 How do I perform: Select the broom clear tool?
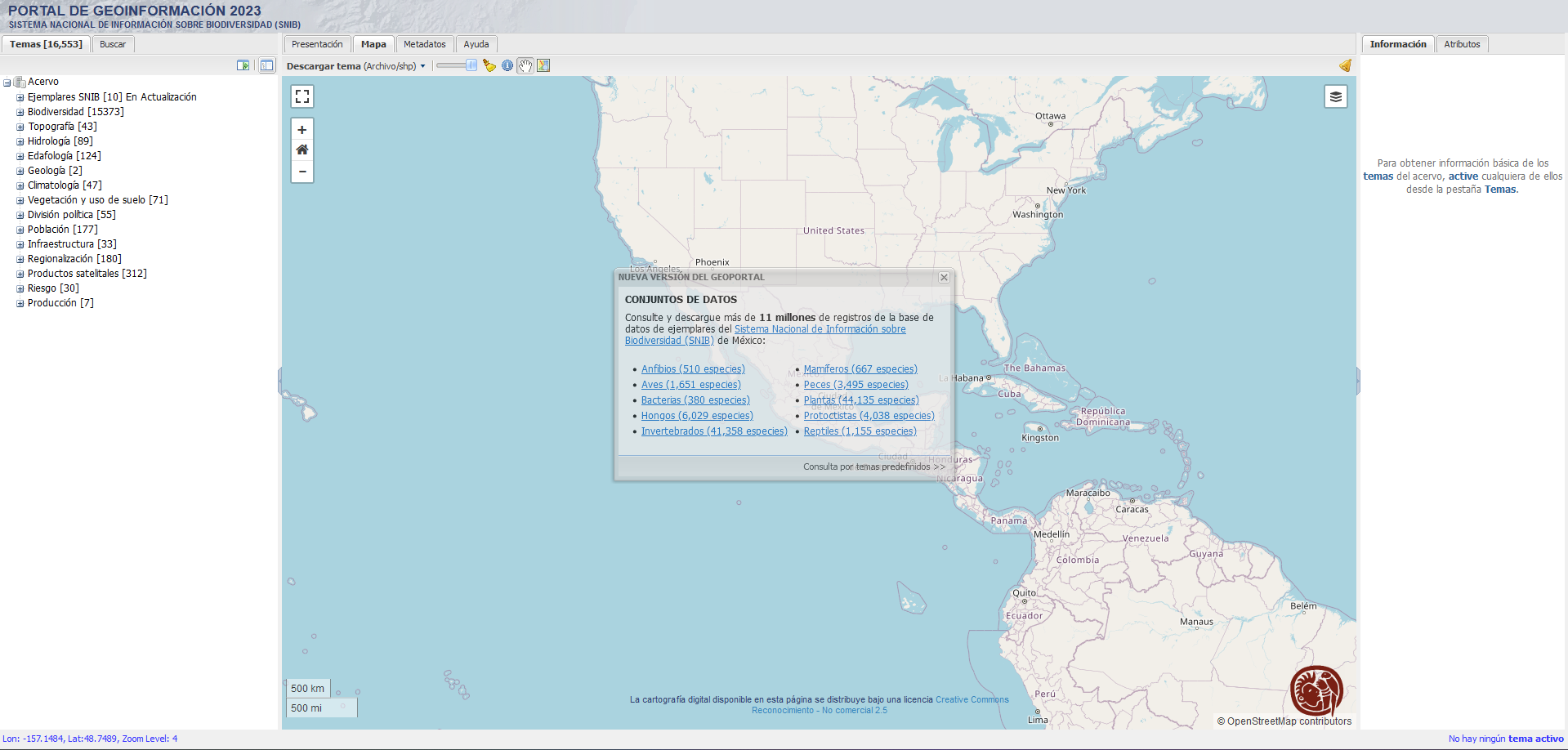(x=489, y=65)
